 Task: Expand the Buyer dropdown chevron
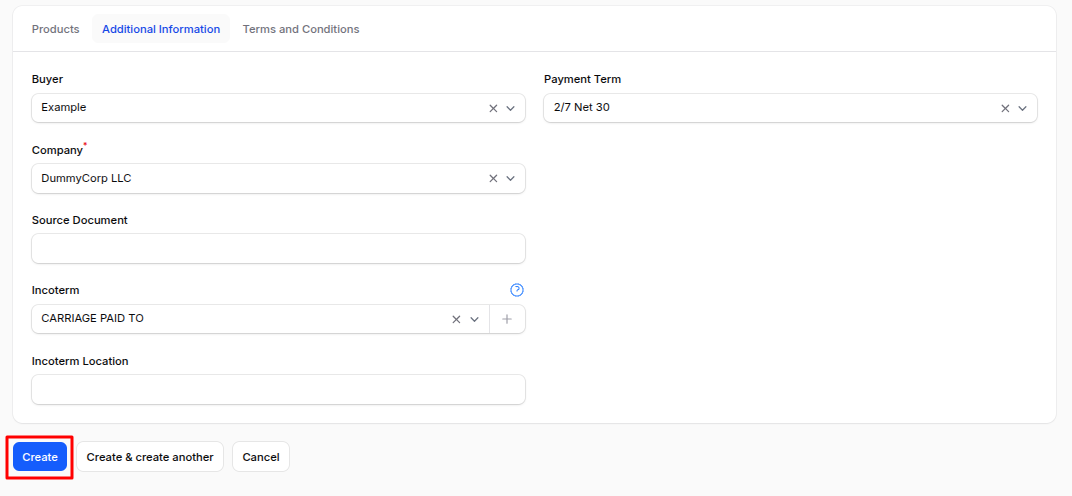(x=511, y=108)
